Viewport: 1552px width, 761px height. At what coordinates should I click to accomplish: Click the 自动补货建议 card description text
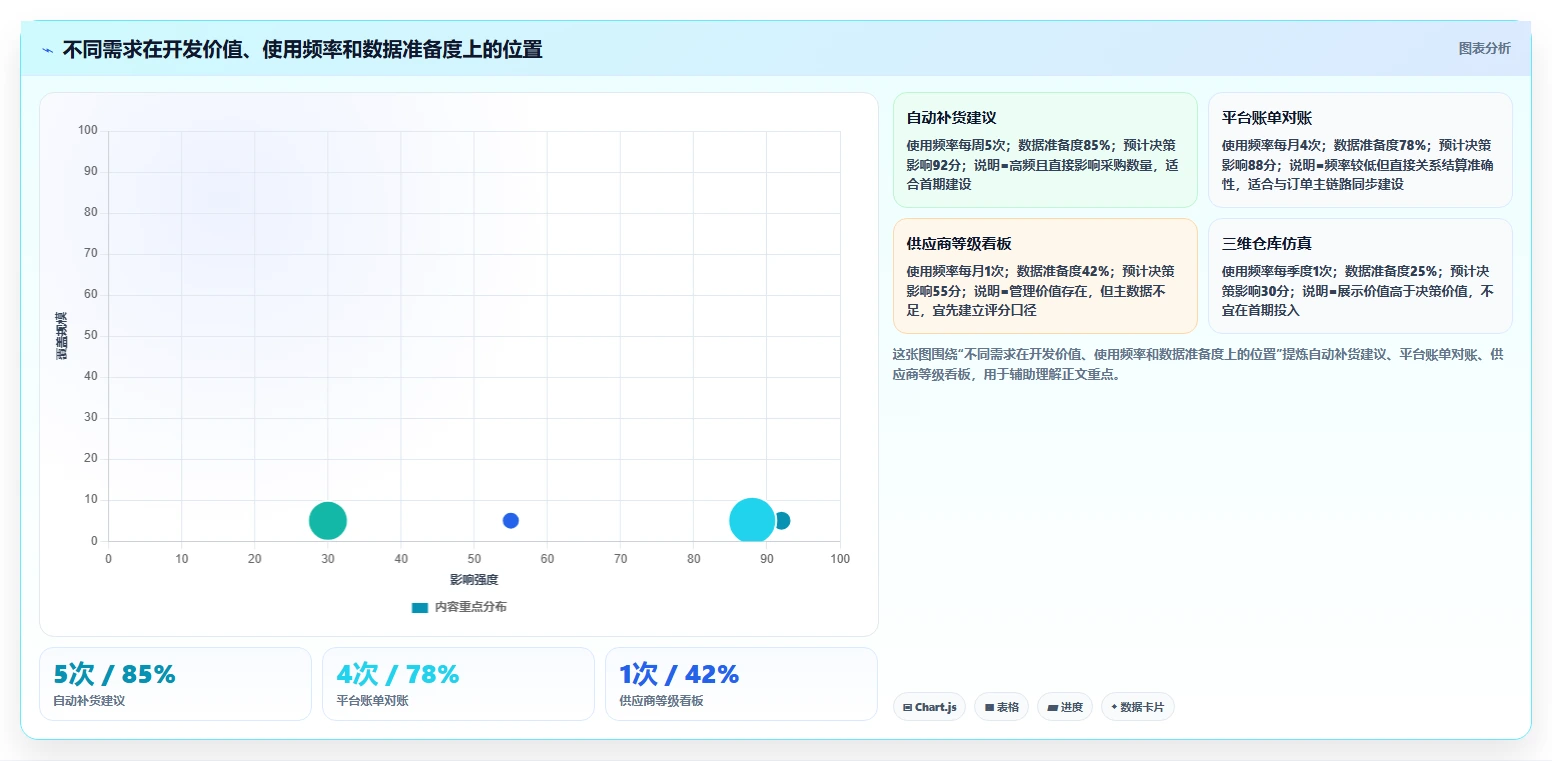click(x=1043, y=164)
